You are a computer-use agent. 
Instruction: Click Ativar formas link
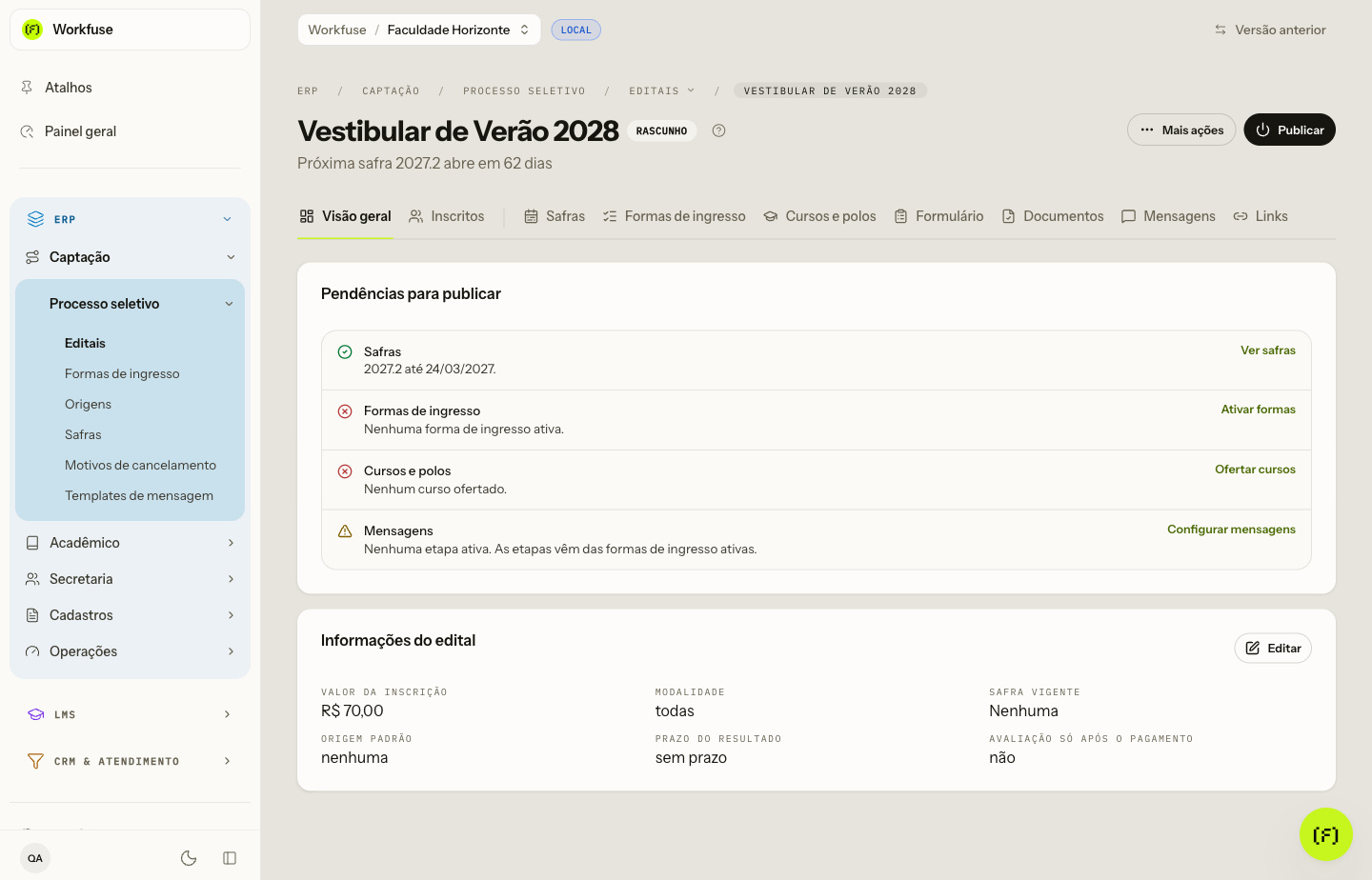[x=1259, y=410]
